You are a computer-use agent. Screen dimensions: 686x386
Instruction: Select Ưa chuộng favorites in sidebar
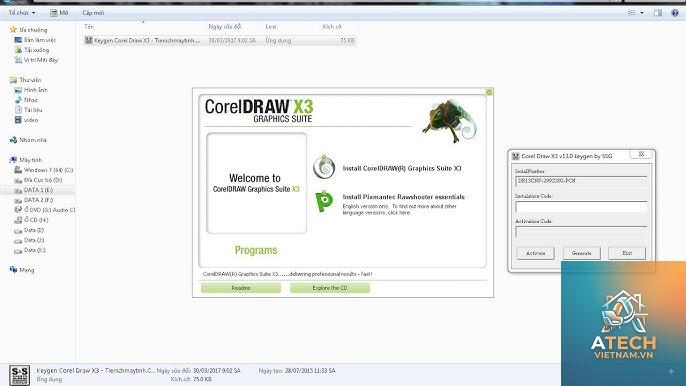[28, 30]
